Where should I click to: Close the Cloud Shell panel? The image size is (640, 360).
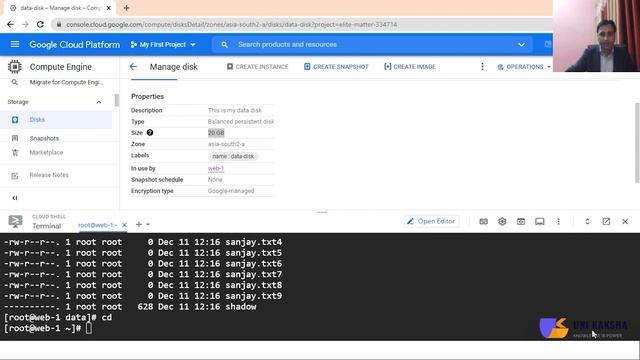coord(625,221)
